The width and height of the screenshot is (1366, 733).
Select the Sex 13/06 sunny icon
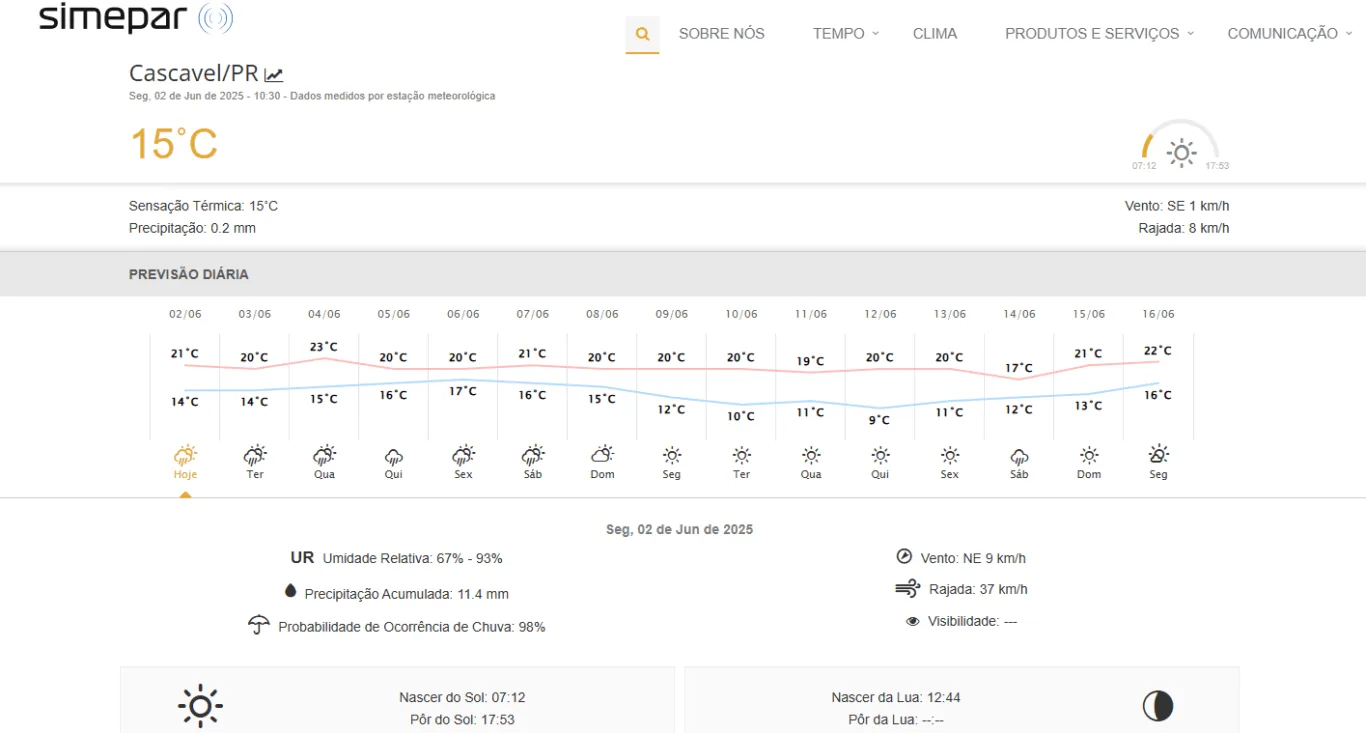950,455
